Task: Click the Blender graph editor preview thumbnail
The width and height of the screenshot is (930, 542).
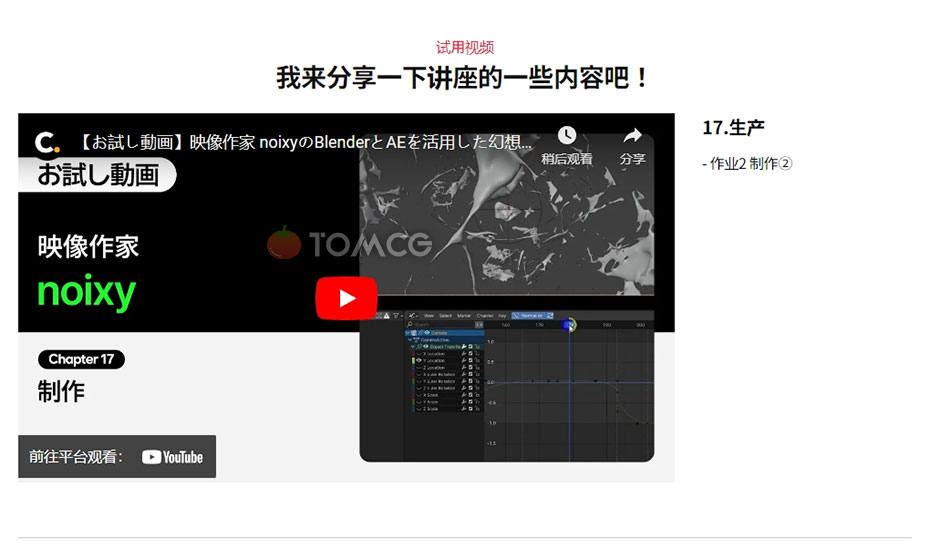Action: tap(507, 386)
